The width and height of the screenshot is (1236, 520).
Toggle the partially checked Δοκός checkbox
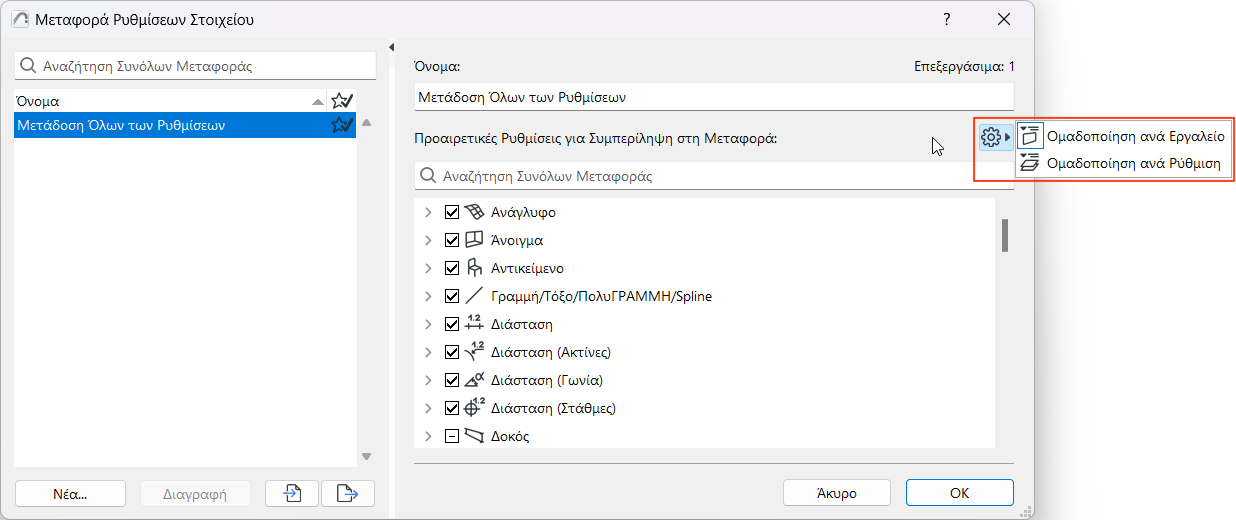(451, 436)
